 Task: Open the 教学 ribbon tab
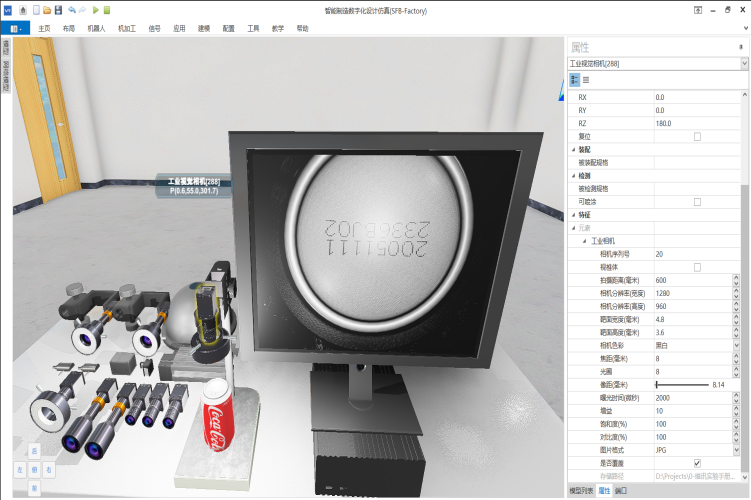pos(278,28)
